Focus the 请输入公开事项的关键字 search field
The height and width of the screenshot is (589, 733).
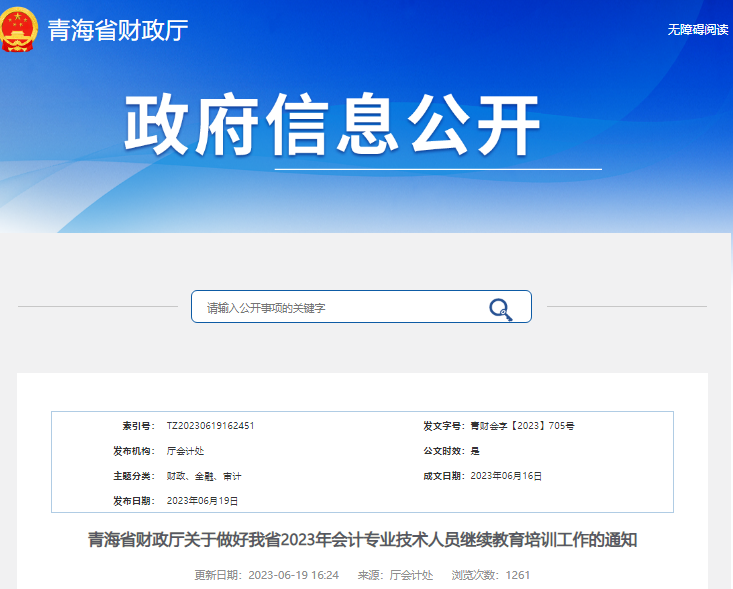coord(340,308)
